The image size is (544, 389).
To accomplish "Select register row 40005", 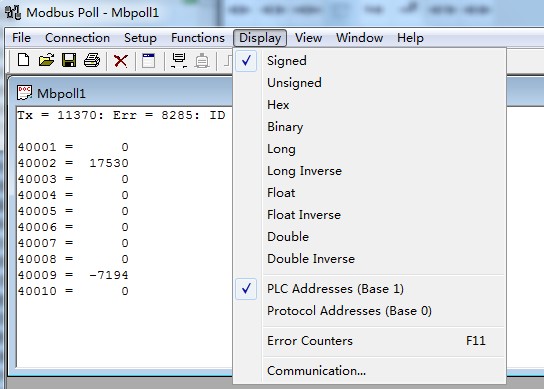I will (x=73, y=211).
